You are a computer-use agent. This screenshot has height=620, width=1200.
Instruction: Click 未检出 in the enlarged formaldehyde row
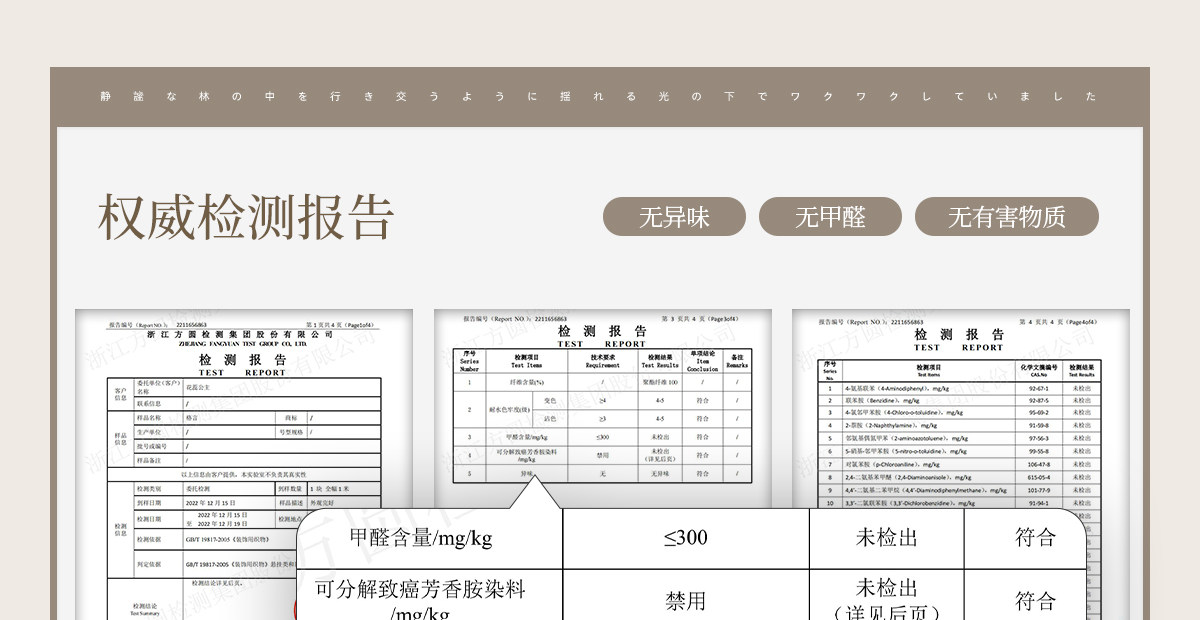point(886,538)
